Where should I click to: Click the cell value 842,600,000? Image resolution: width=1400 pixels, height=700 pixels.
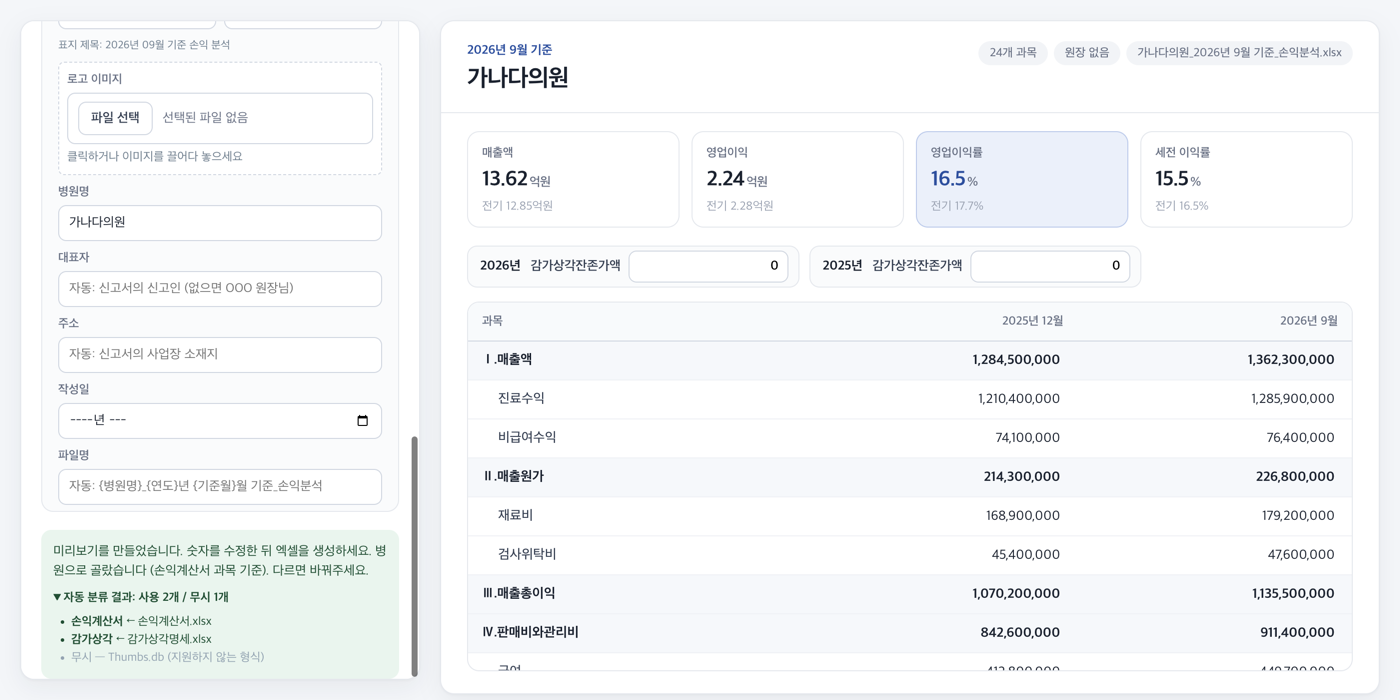[x=1021, y=633]
